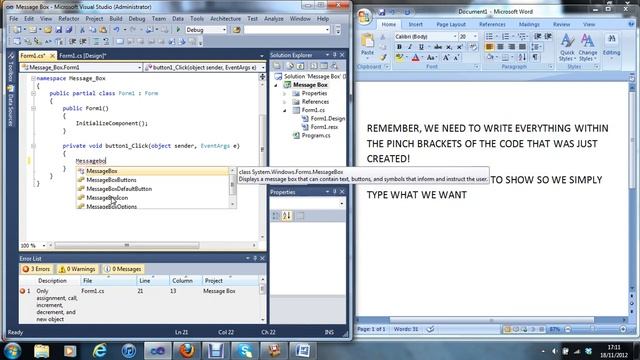Click the Windows Start button

(x=12, y=351)
